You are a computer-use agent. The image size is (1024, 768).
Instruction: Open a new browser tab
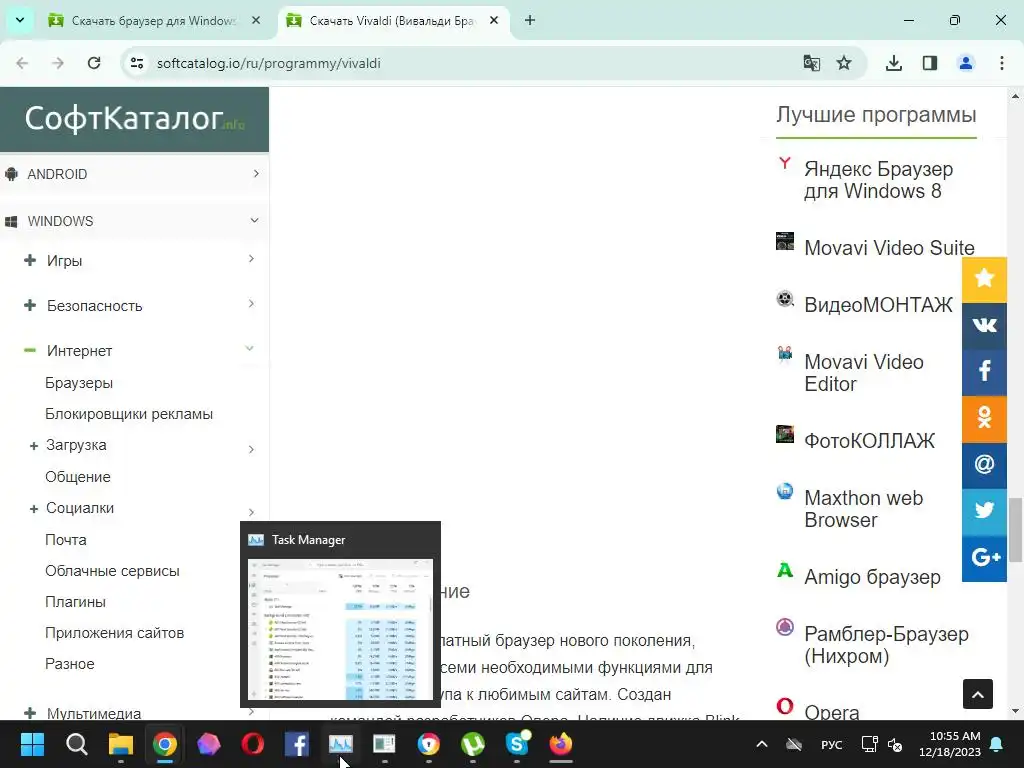(x=530, y=21)
